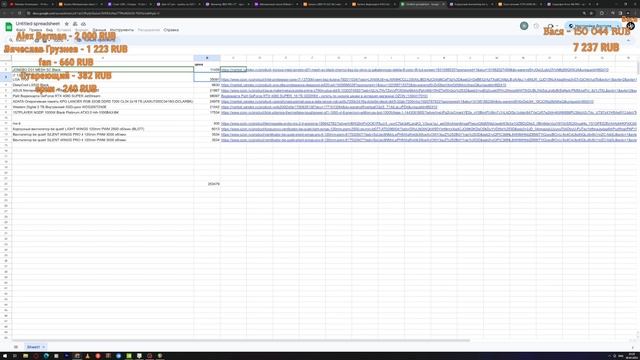The height and width of the screenshot is (360, 640).
Task: Open the taskbar clock and date
Action: [632, 356]
